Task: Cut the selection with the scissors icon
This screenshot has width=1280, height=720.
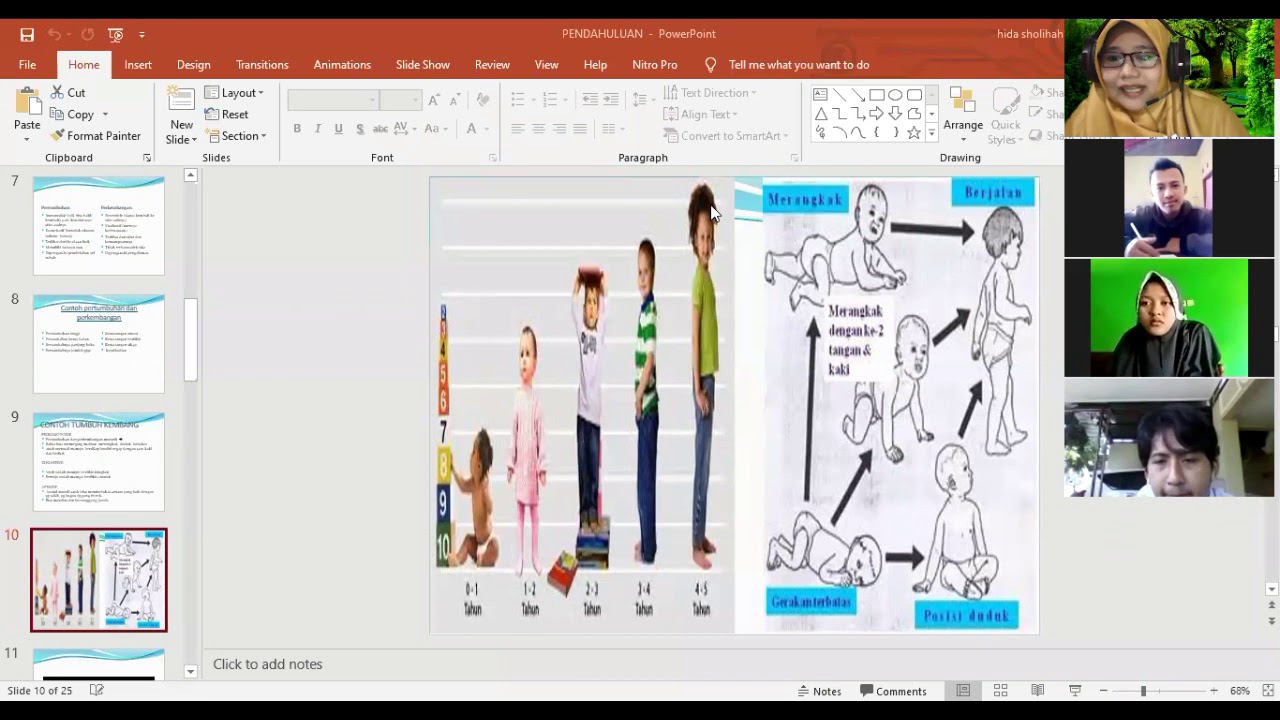Action: tap(68, 92)
